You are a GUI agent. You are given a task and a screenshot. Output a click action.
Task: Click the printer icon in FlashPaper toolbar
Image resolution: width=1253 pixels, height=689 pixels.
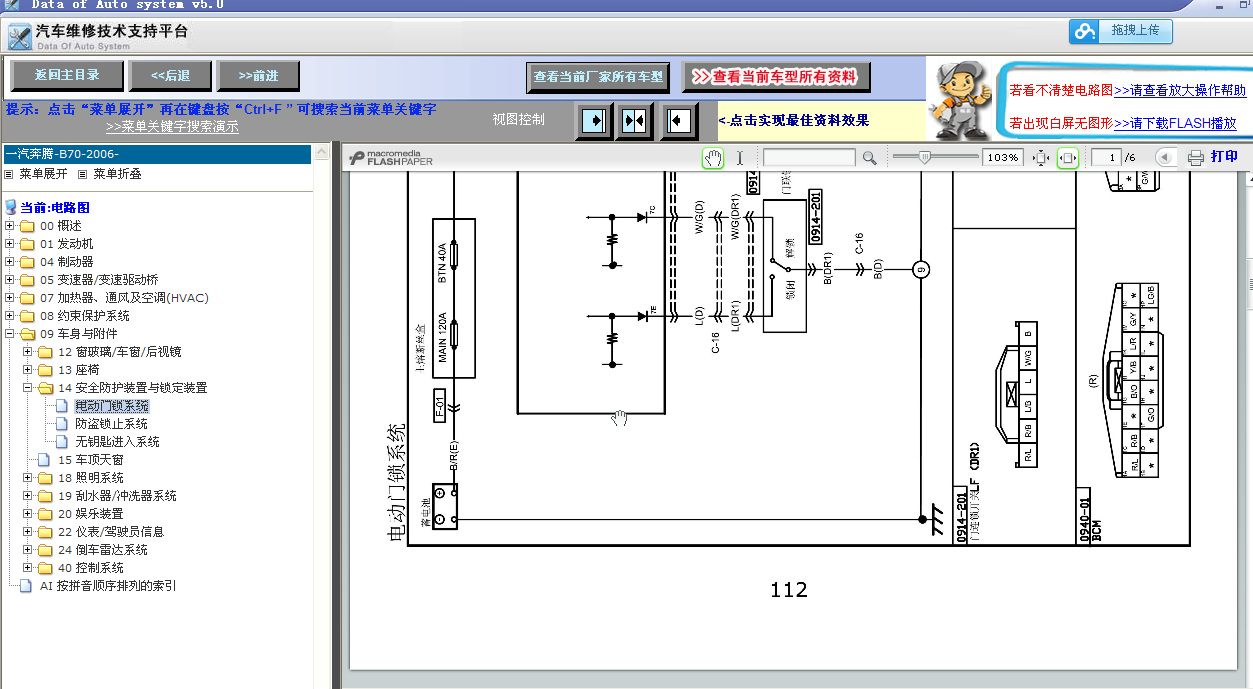click(x=1196, y=157)
